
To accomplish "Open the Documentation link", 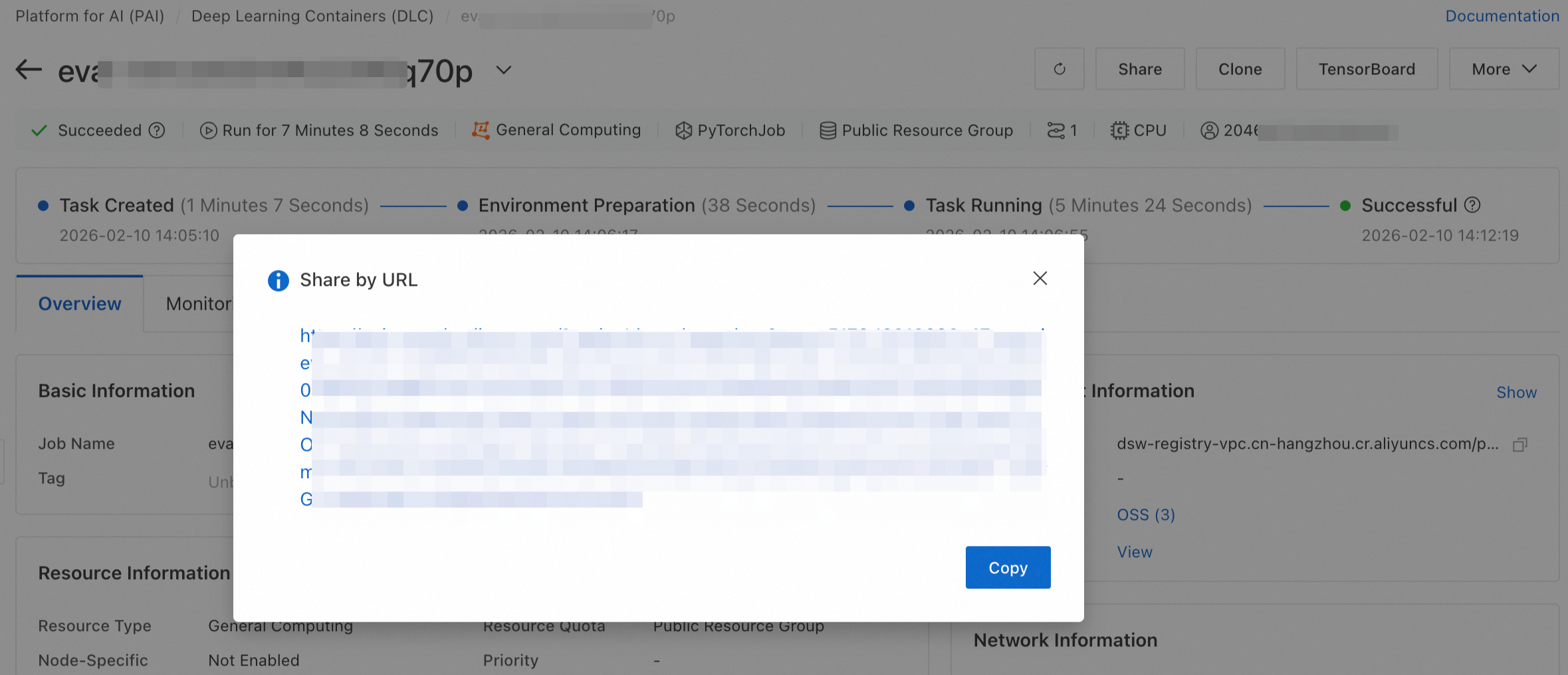I will [x=1502, y=16].
